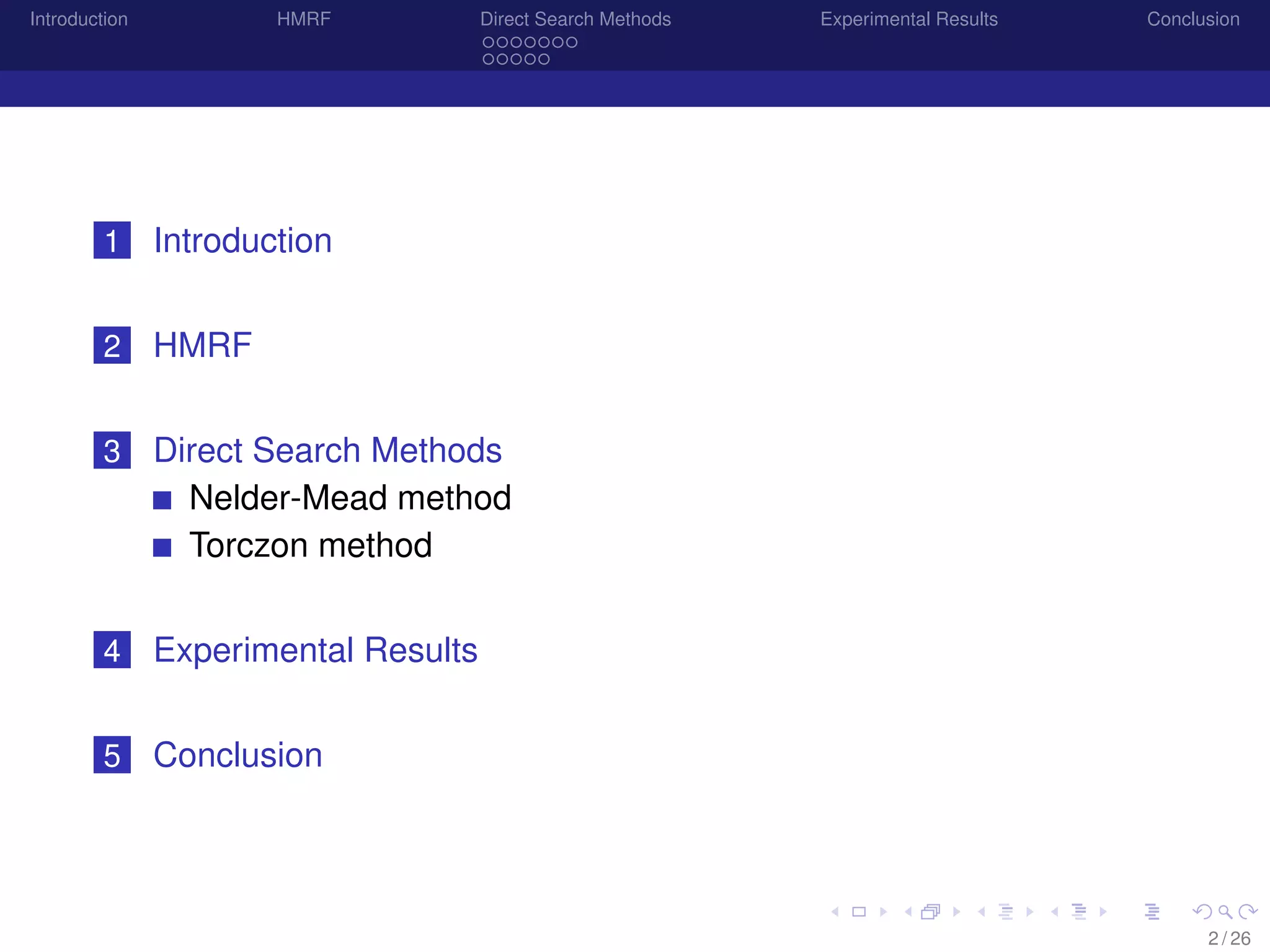Click the rightmost presentation outline icon

(x=1152, y=912)
